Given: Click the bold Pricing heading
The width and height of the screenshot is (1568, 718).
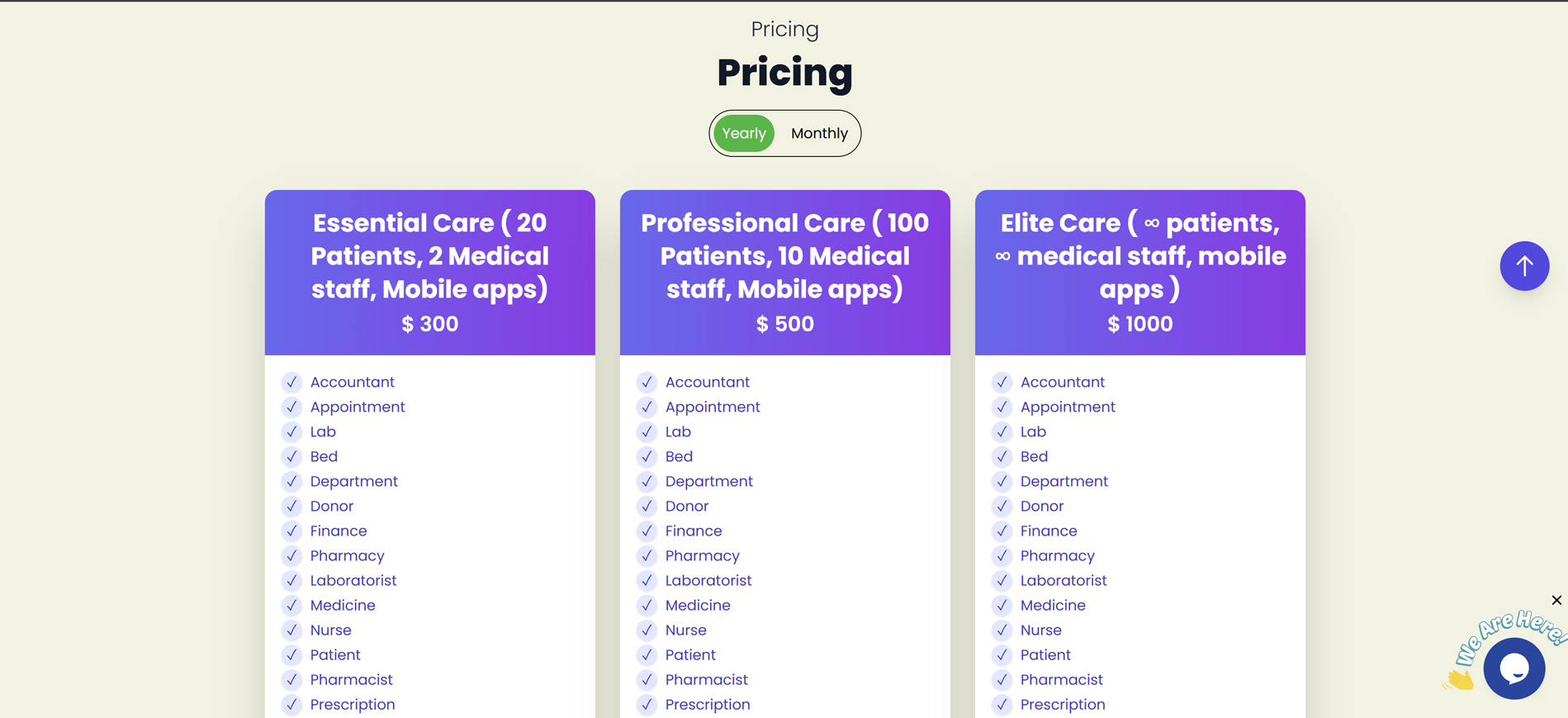Looking at the screenshot, I should (784, 72).
